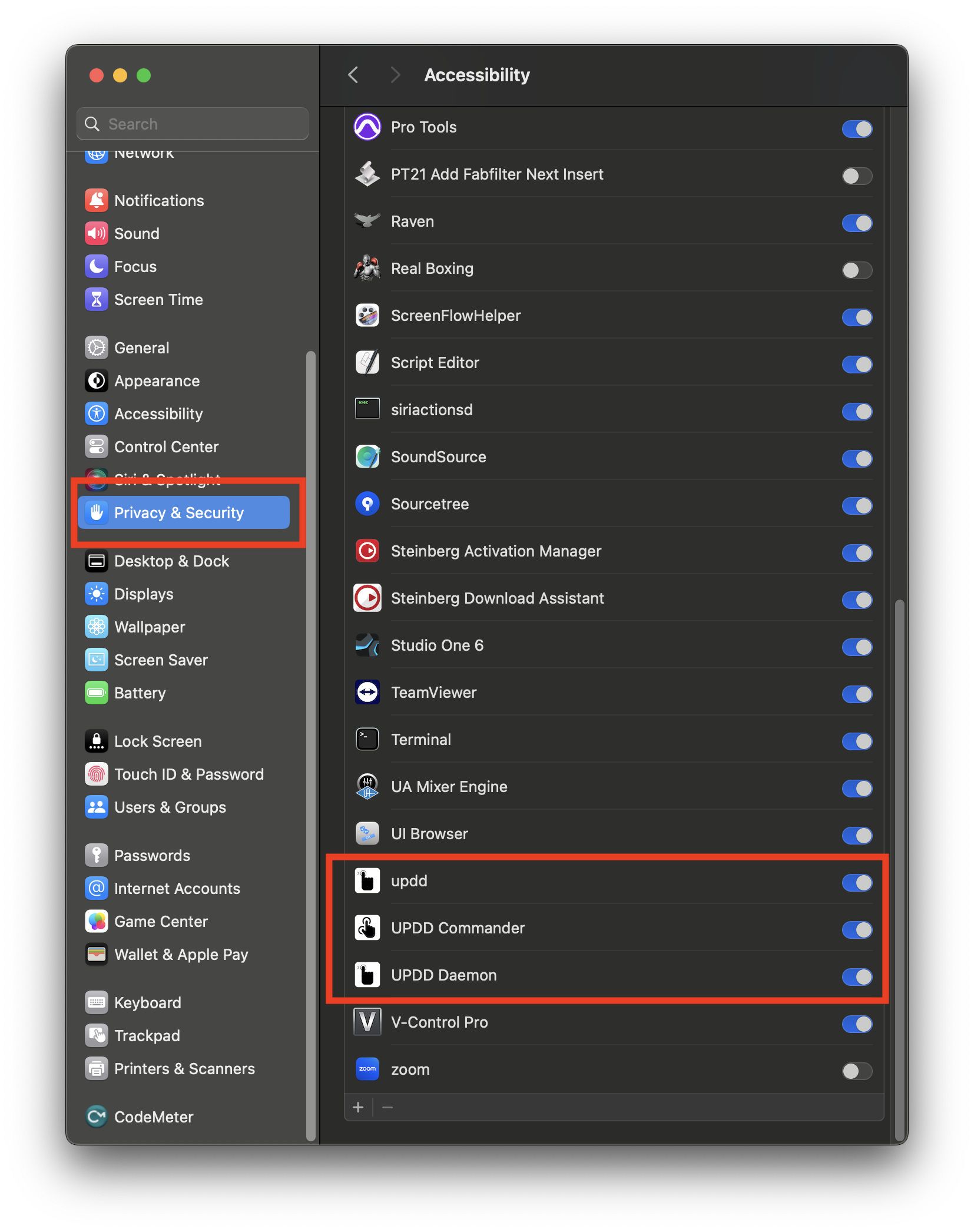The image size is (974, 1232).
Task: Add an app with plus button
Action: click(358, 1107)
